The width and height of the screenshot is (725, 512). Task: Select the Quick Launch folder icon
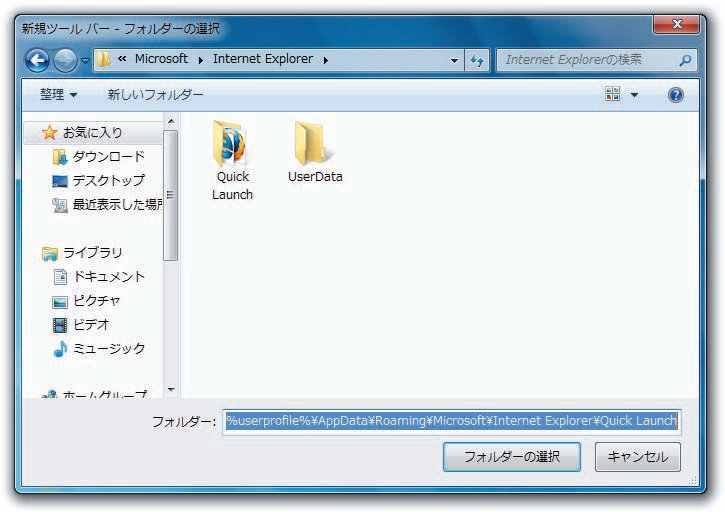[x=230, y=144]
